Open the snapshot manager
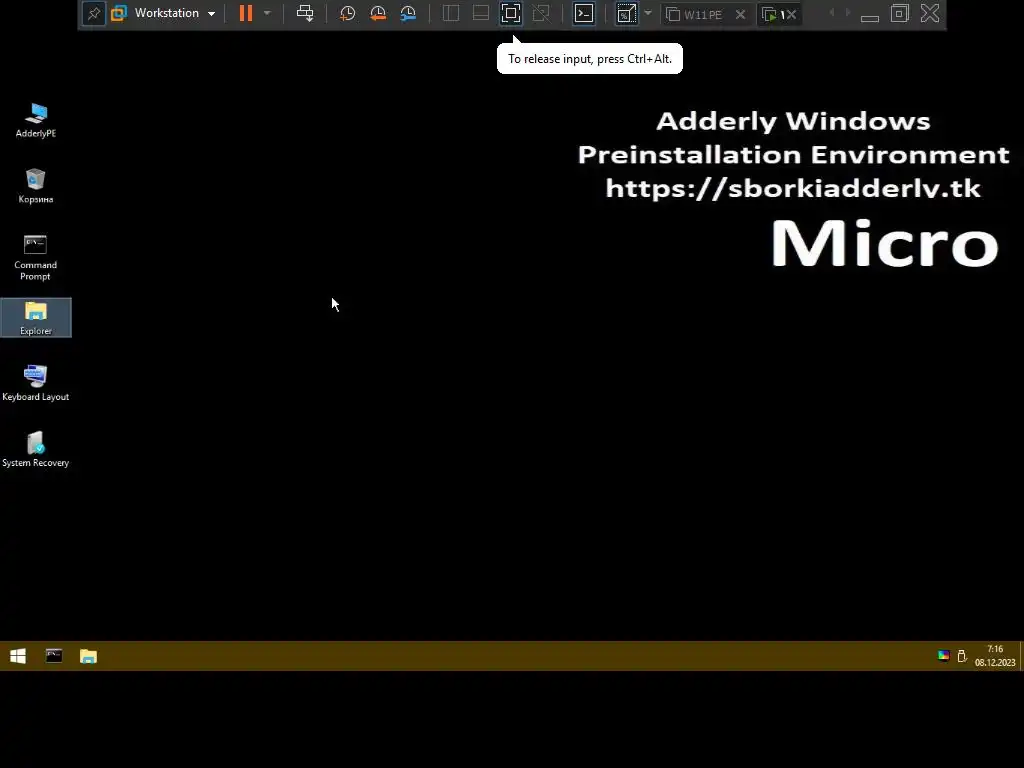 point(408,13)
